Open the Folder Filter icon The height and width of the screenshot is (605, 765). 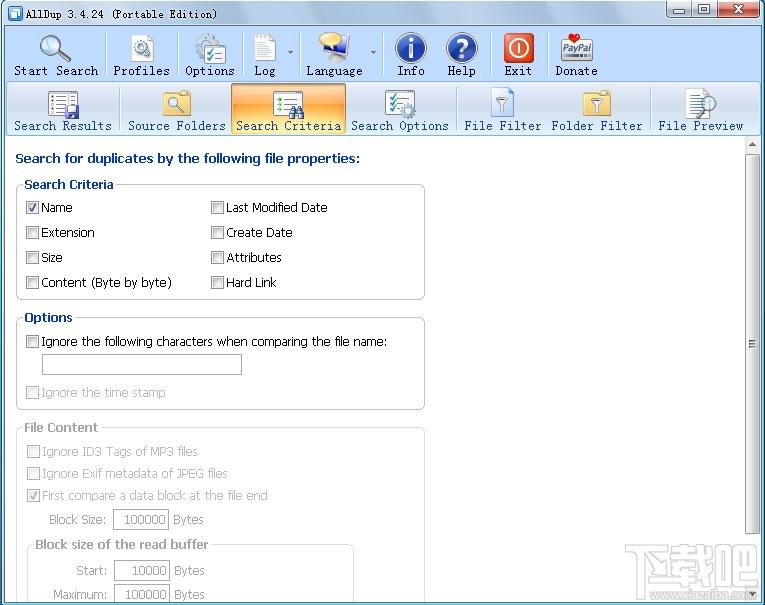point(597,103)
